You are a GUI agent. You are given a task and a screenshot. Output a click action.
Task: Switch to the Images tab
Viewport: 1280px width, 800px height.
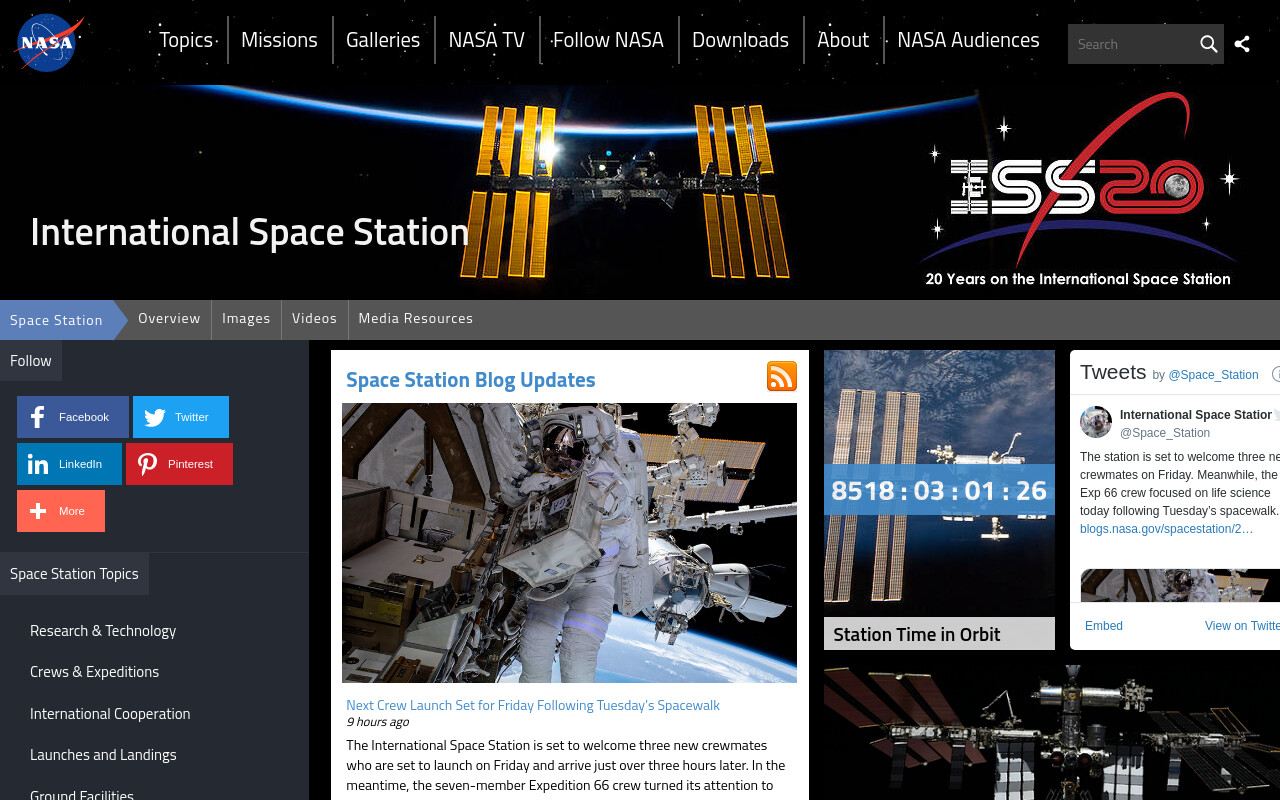pyautogui.click(x=246, y=318)
